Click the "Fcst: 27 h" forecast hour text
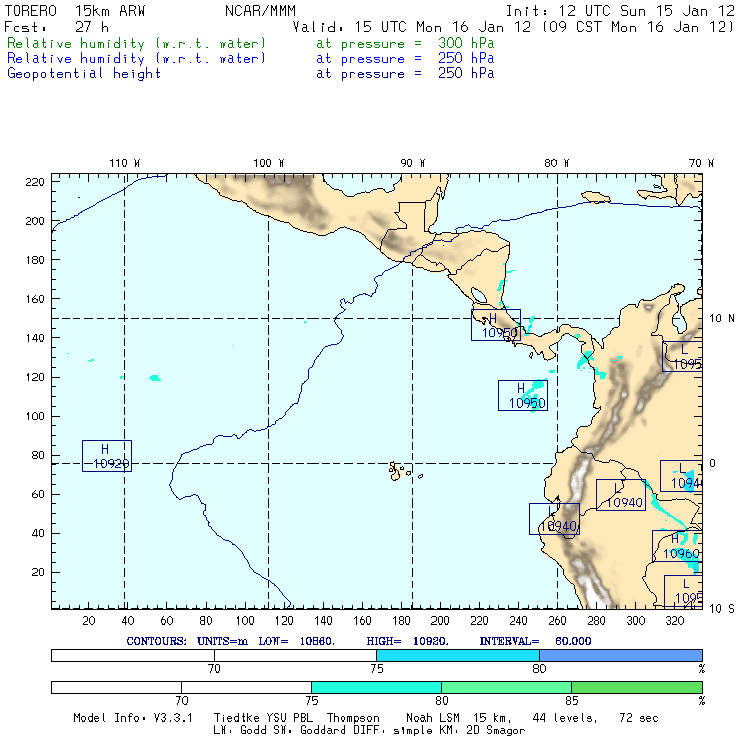This screenshot has height=740, width=740. tap(56, 27)
